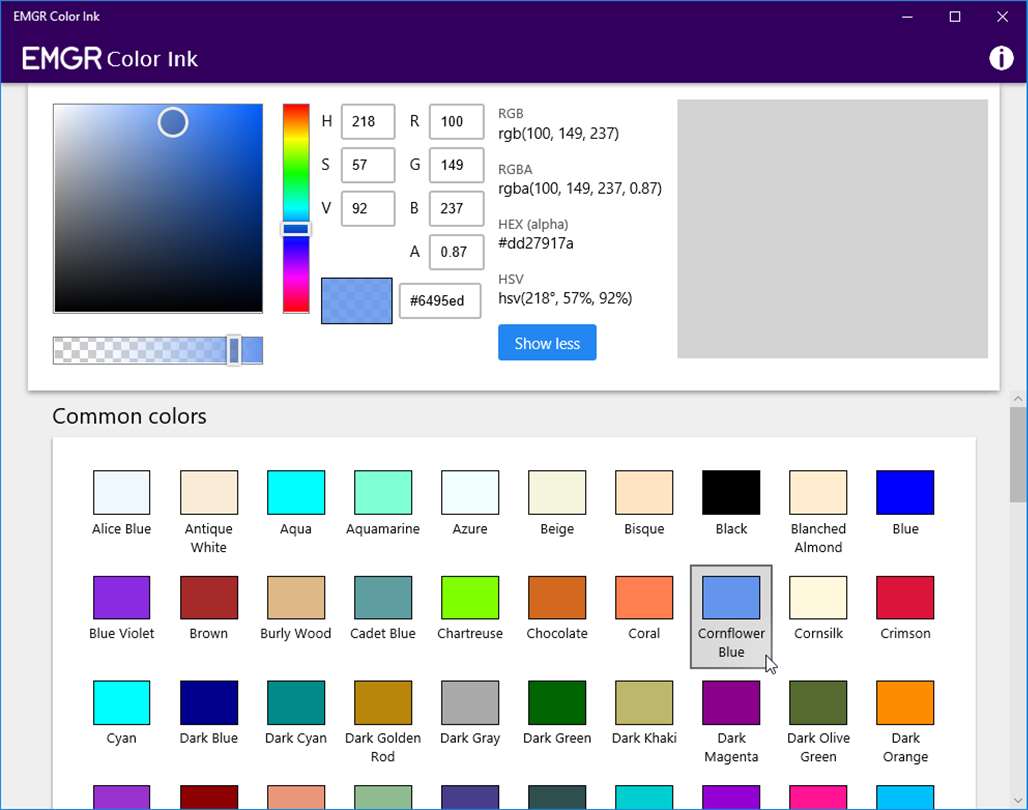The height and width of the screenshot is (810, 1028).
Task: Select the Cadet Blue swatch
Action: 383,597
